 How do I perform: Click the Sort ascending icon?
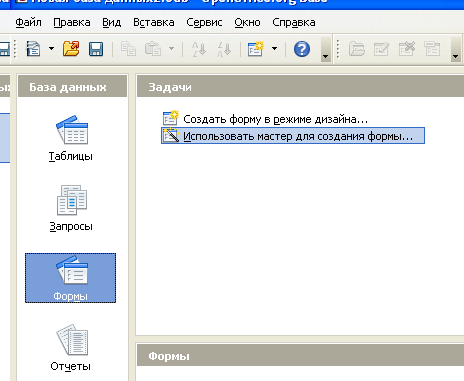(199, 49)
